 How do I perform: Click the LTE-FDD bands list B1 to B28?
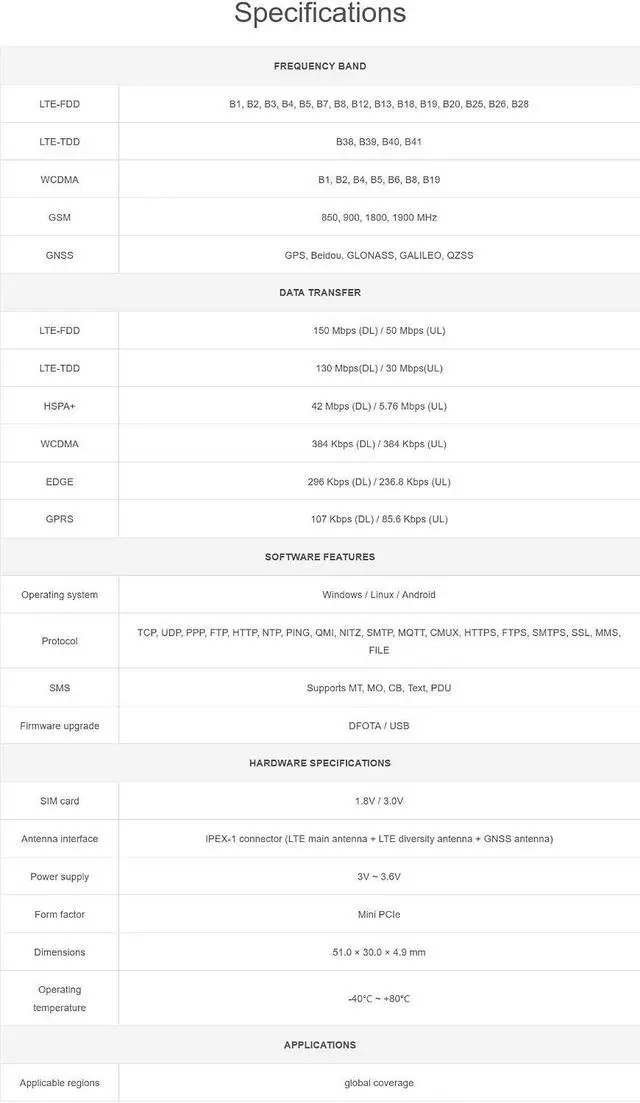pyautogui.click(x=379, y=104)
